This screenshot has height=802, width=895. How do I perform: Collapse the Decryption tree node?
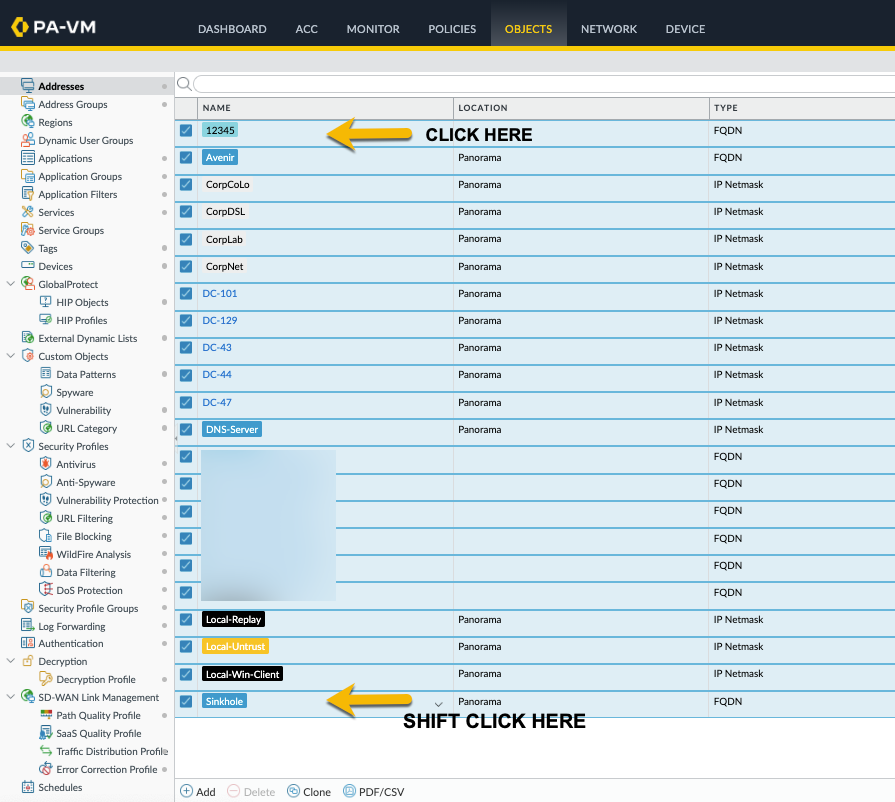(x=10, y=661)
